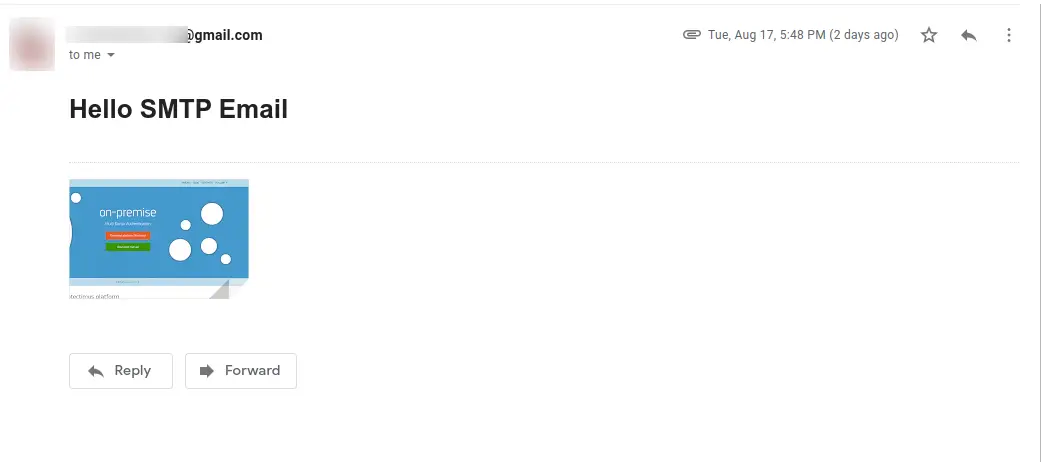Click the "Hello SMTP Email" heading text

(x=178, y=109)
